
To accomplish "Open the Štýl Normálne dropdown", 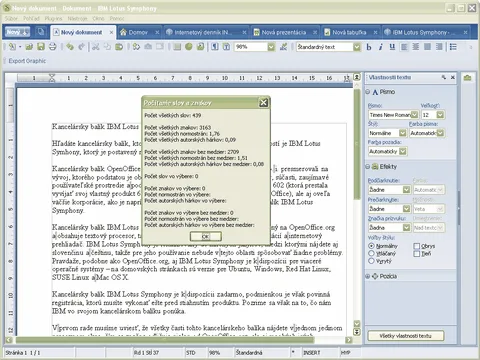I will [403, 133].
